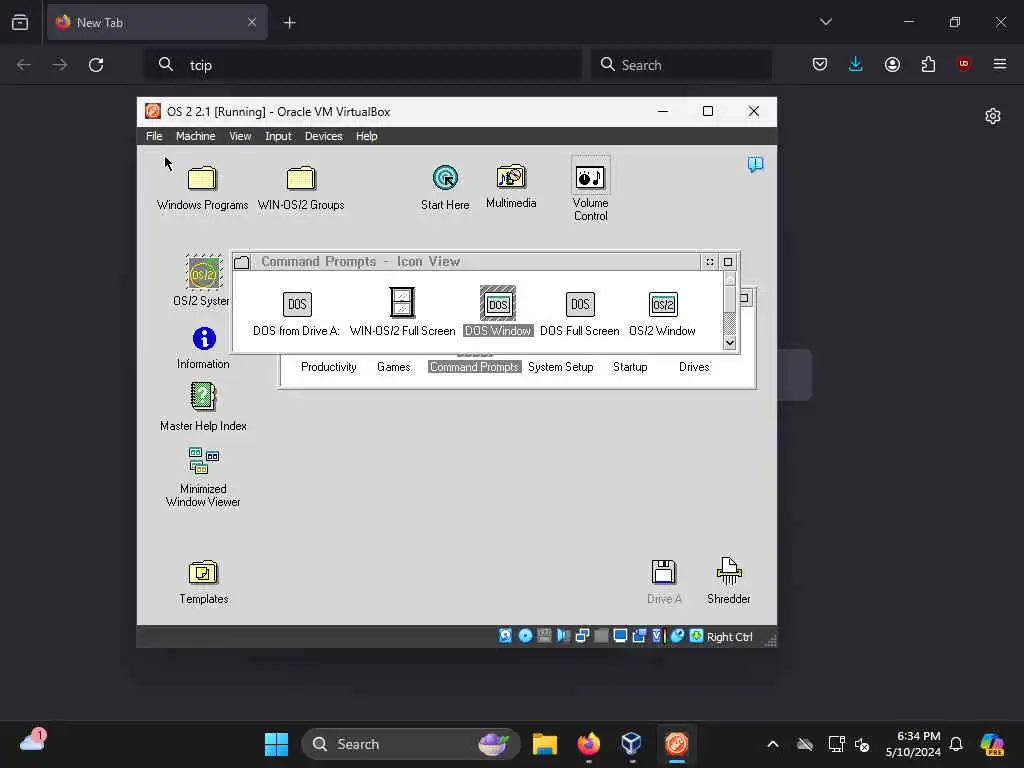
Task: Click the hard disk activity status icon
Action: 505,636
